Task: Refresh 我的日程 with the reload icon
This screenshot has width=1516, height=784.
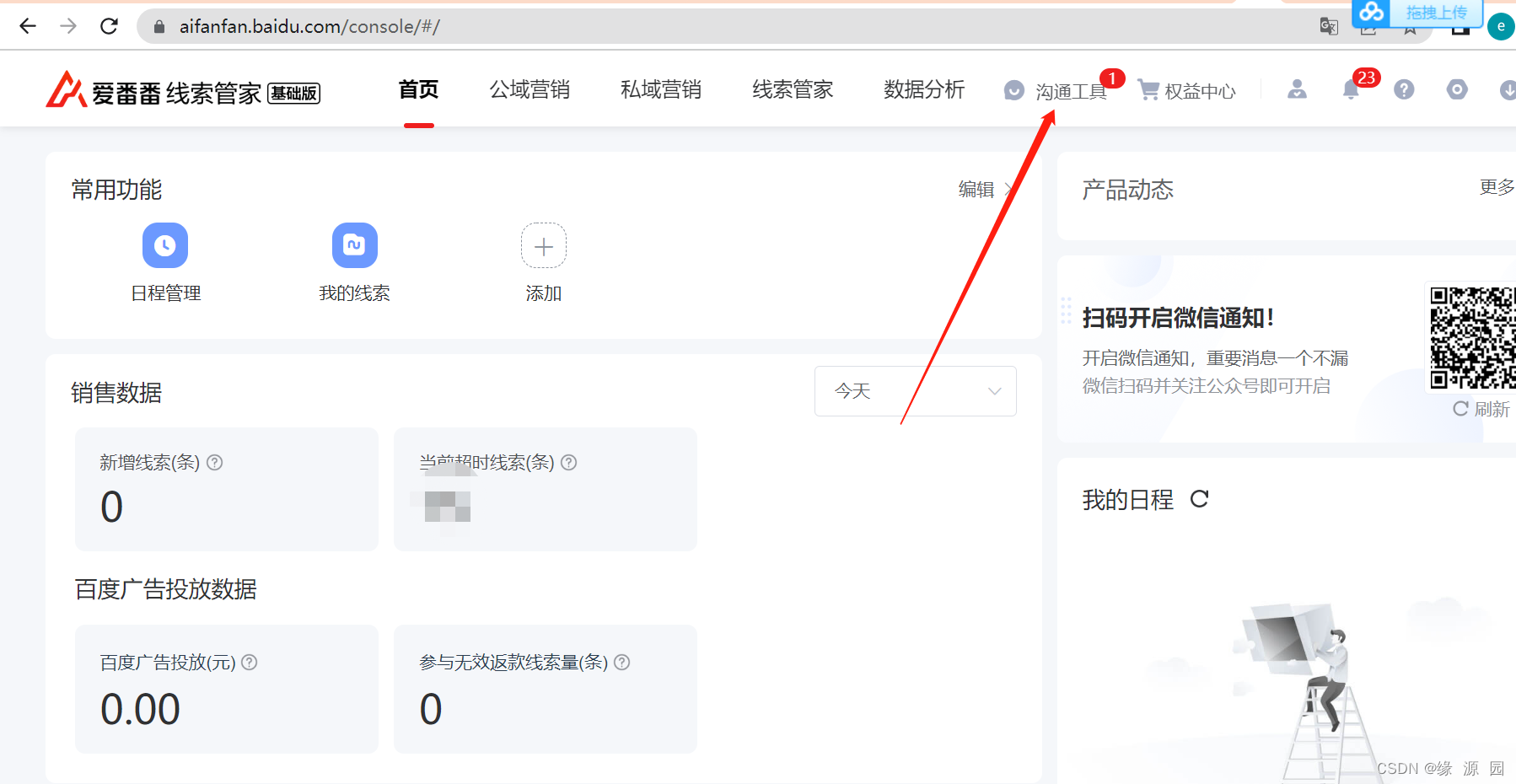Action: coord(1201,498)
